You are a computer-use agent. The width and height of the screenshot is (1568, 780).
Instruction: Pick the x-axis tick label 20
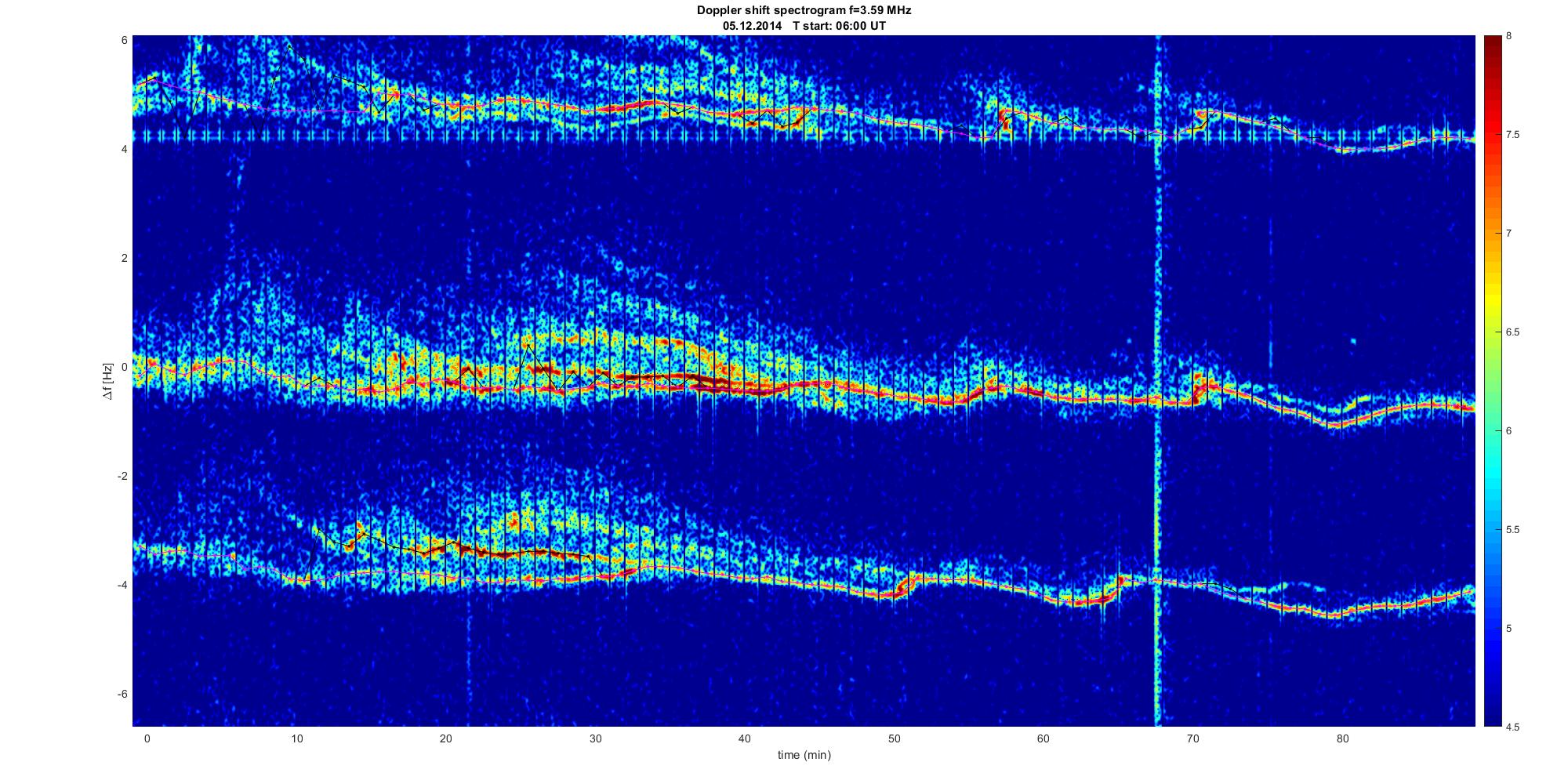(x=445, y=738)
